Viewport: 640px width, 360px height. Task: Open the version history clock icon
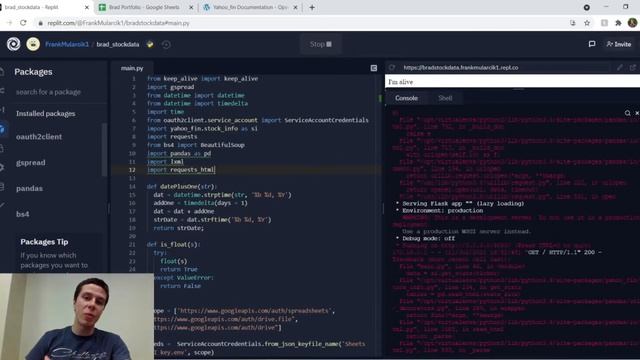click(x=166, y=44)
